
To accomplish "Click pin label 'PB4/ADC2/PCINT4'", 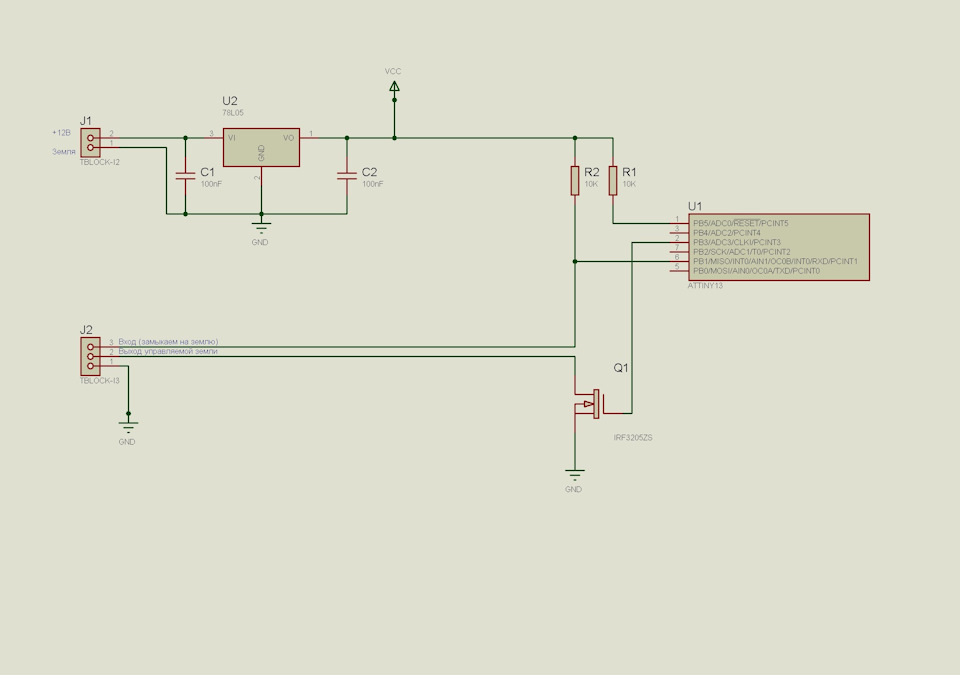I will pyautogui.click(x=727, y=233).
